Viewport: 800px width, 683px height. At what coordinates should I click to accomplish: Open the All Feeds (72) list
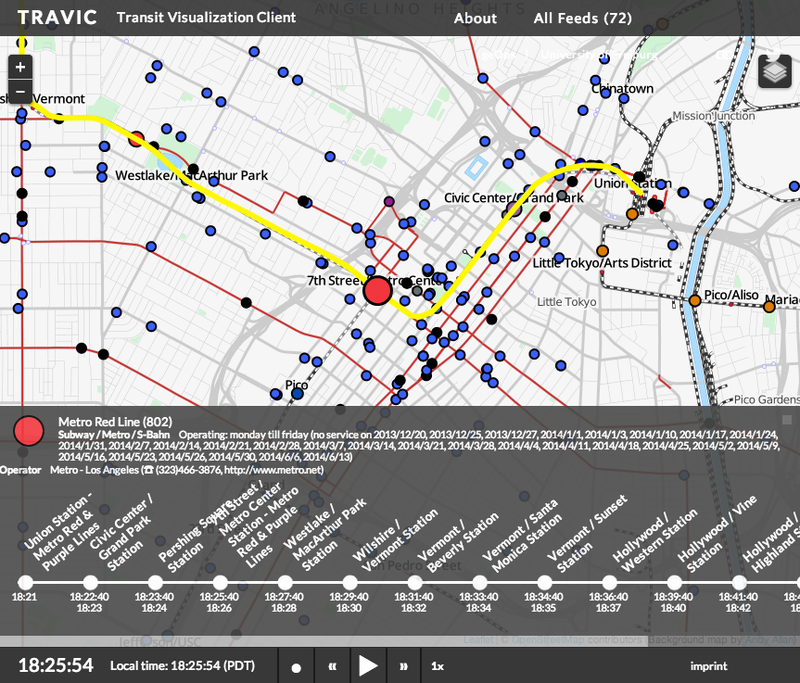(x=583, y=18)
